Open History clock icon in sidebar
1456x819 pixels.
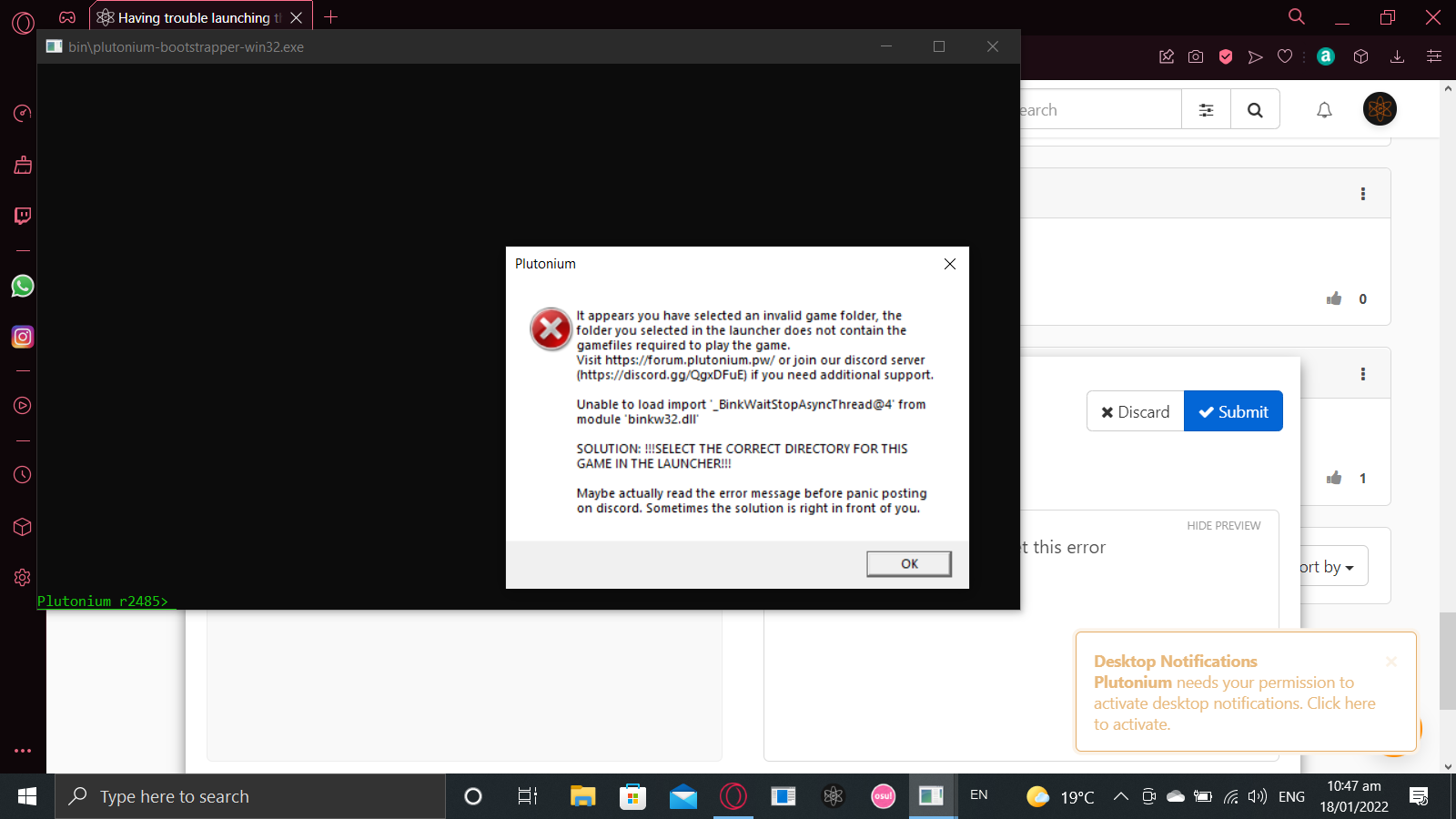pos(23,475)
